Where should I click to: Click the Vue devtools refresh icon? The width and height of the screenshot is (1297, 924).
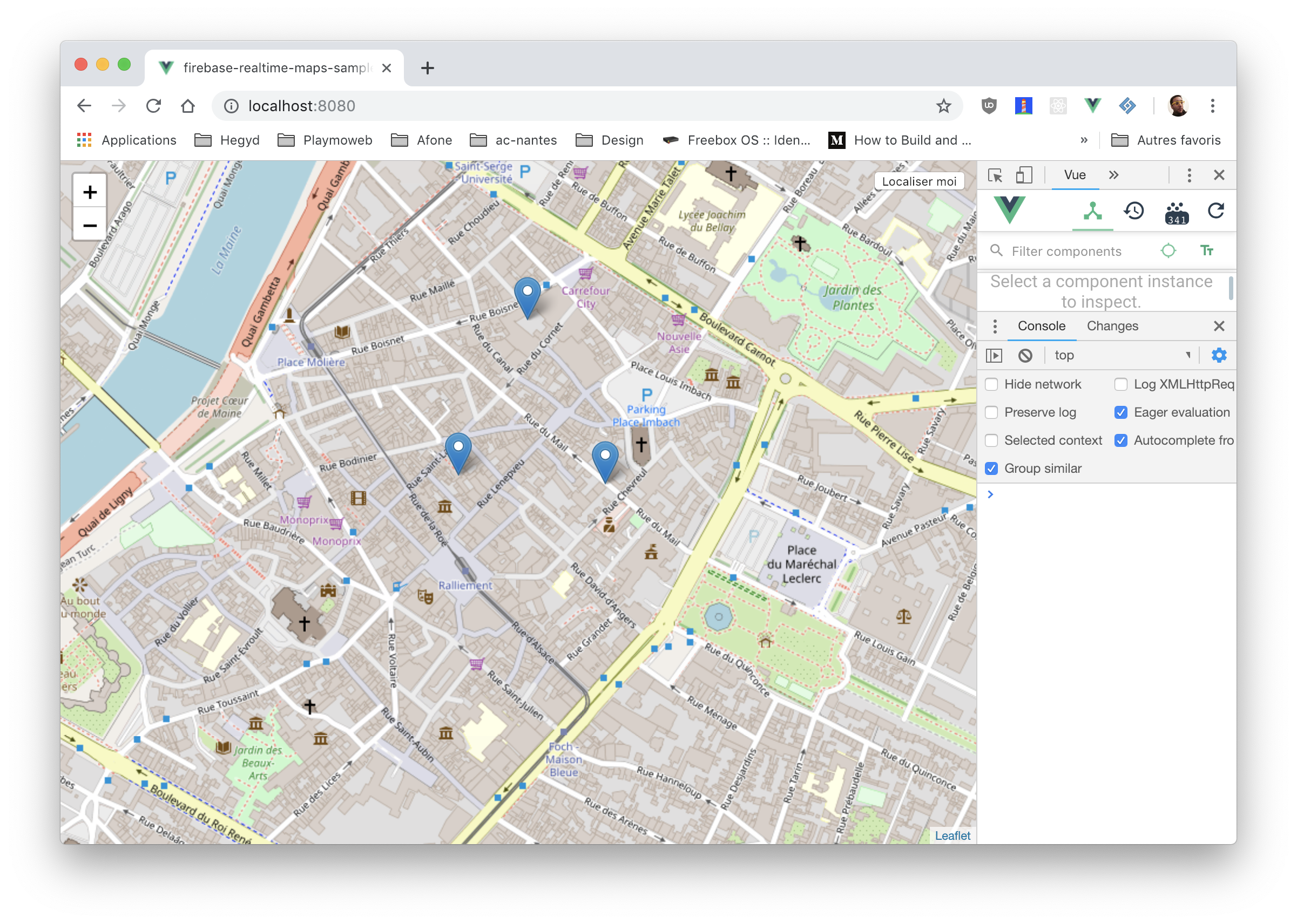click(x=1215, y=211)
